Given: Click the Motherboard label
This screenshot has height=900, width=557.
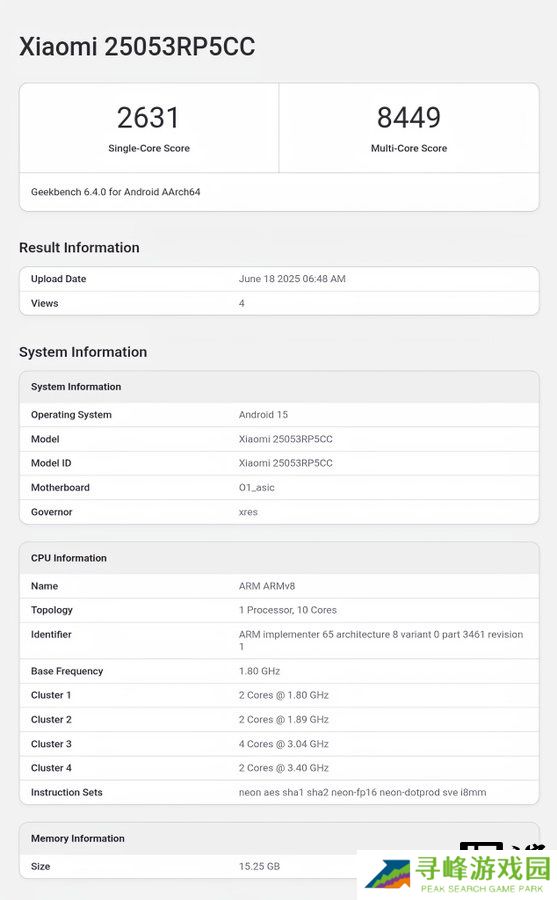Looking at the screenshot, I should [60, 487].
